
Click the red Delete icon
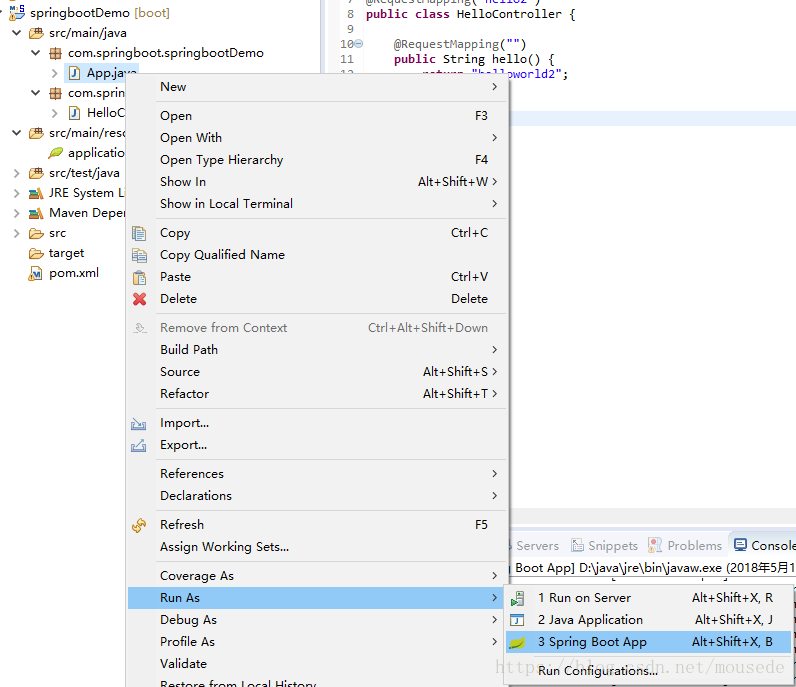[x=139, y=299]
